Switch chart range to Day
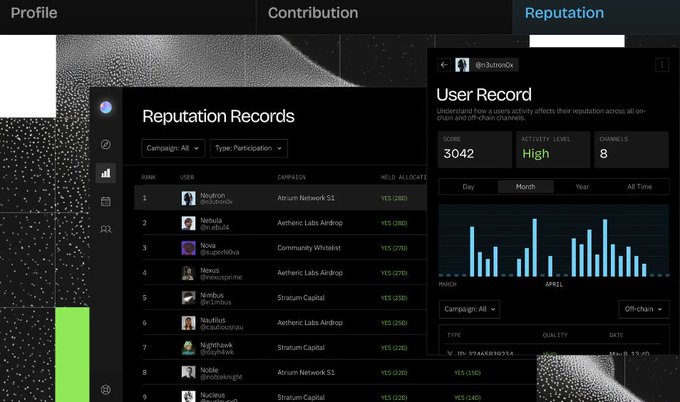Screen dimensions: 680x402 [x=468, y=187]
